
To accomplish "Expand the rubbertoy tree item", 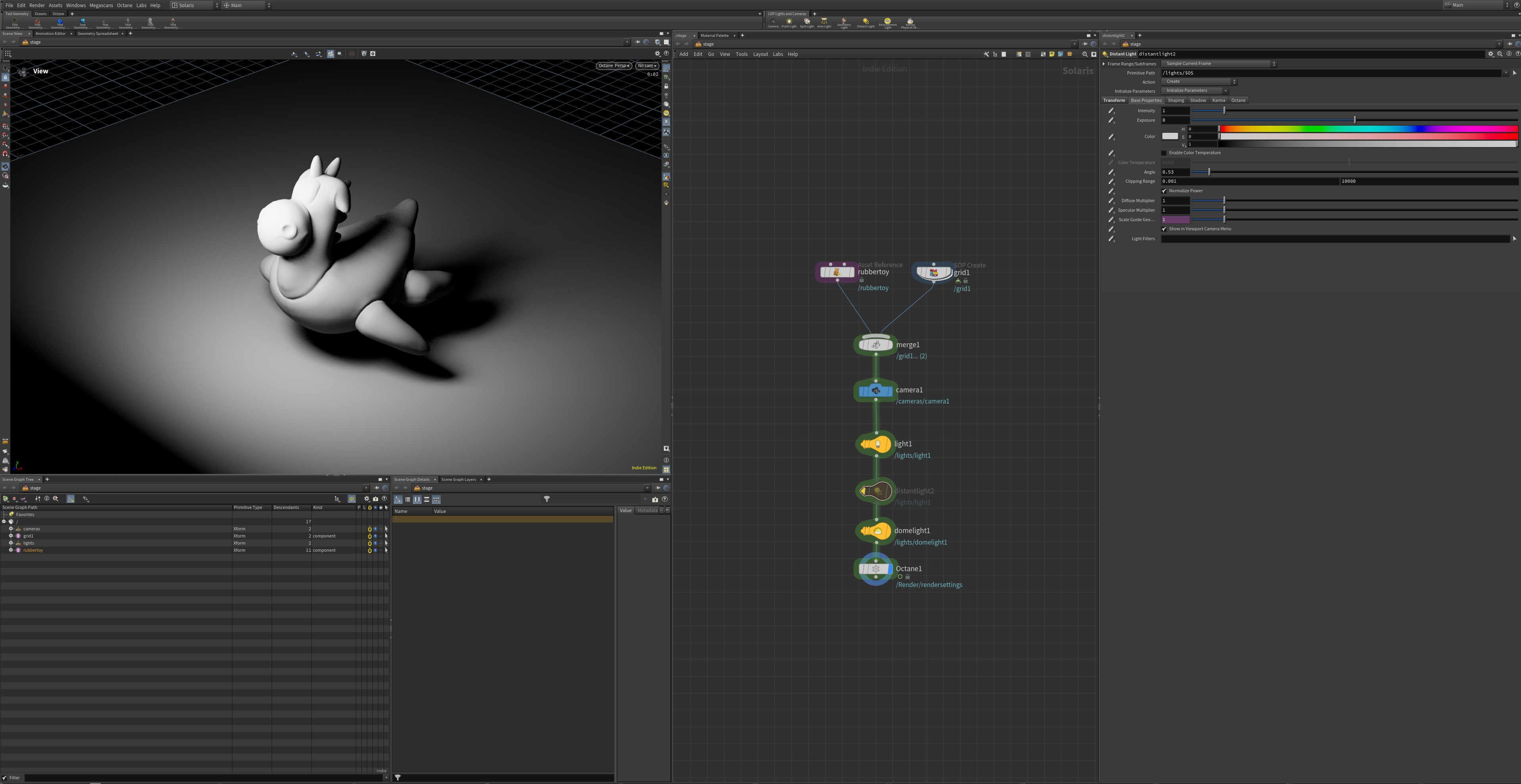I will pos(11,551).
